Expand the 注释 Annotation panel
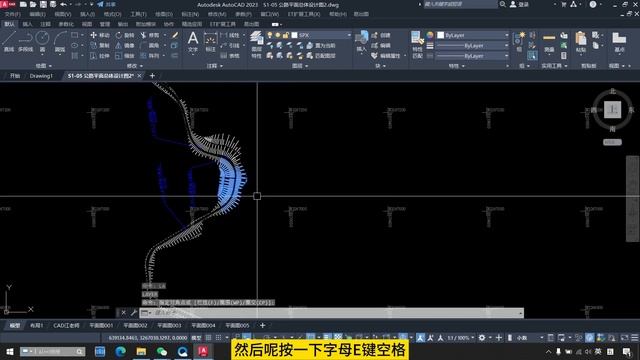The width and height of the screenshot is (640, 360). pos(214,66)
